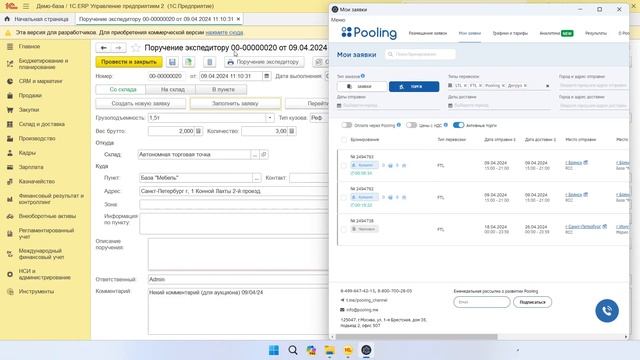Screen dimensions: 640x360
Task: Click the ellipsis button in the Склад field
Action: coord(255,155)
